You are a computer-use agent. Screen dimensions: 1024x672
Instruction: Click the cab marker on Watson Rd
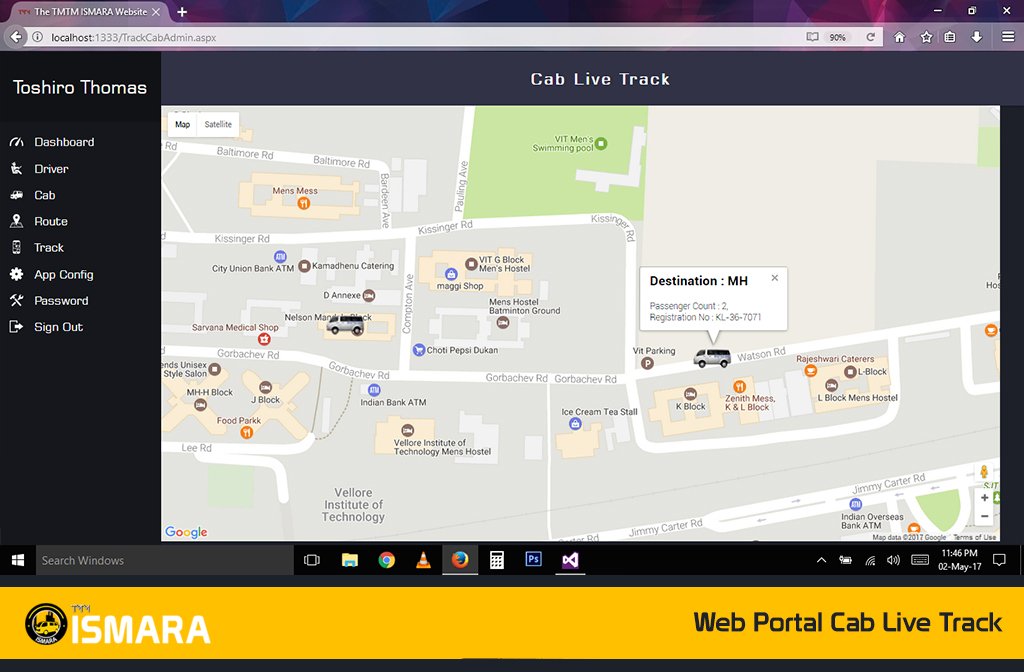712,357
